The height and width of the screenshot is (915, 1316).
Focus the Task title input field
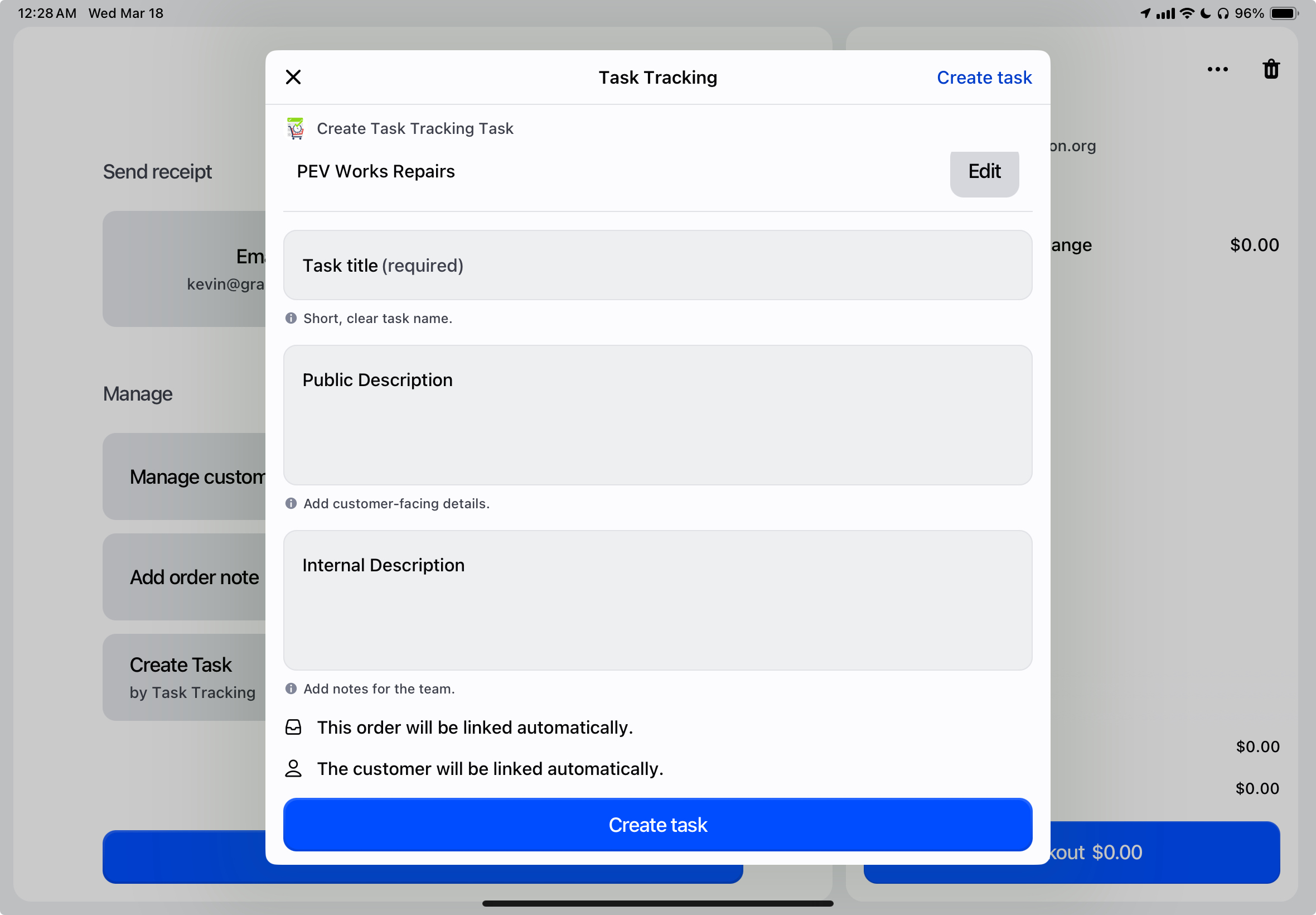(x=657, y=266)
